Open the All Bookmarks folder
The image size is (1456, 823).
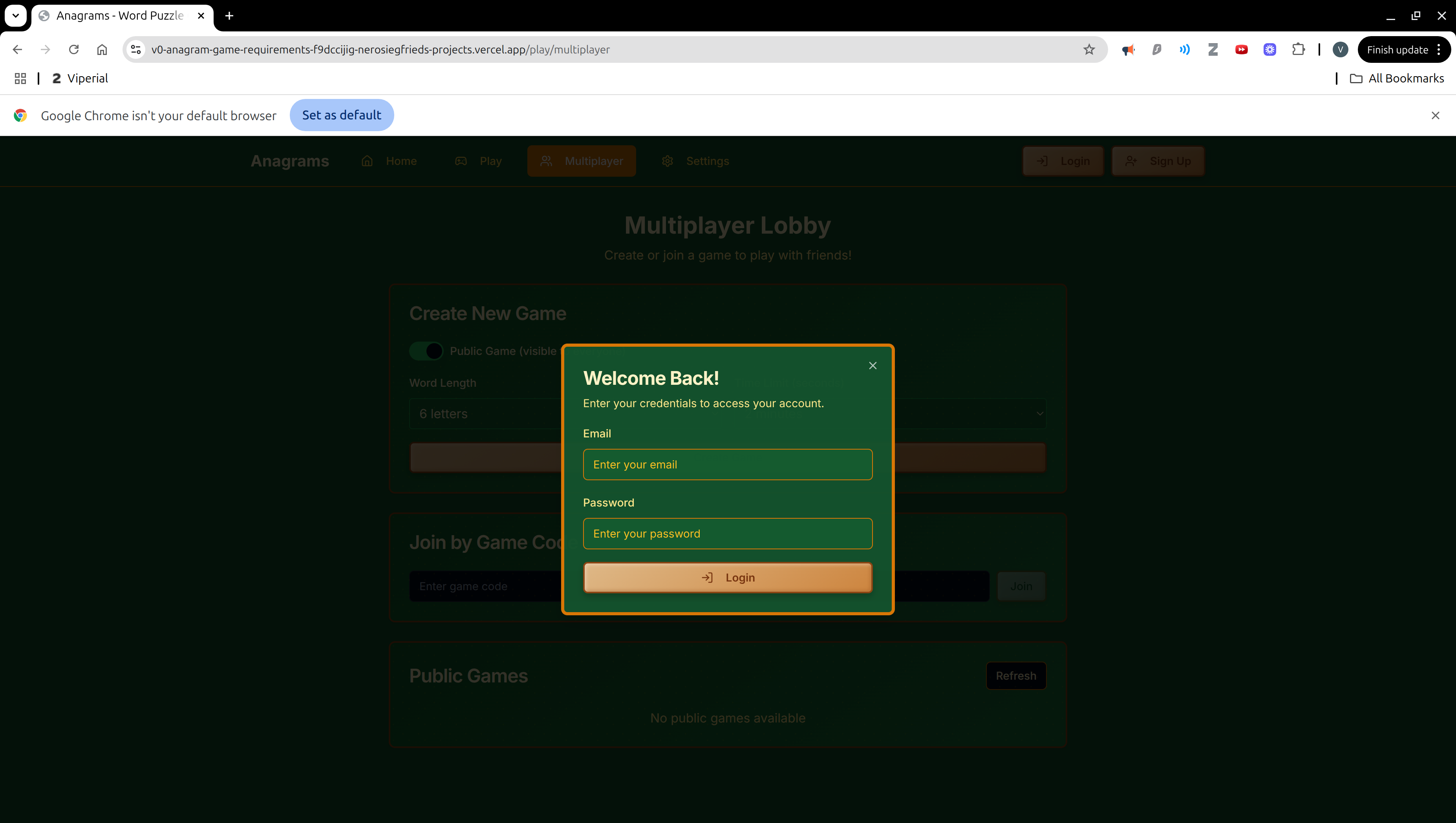[x=1397, y=79]
